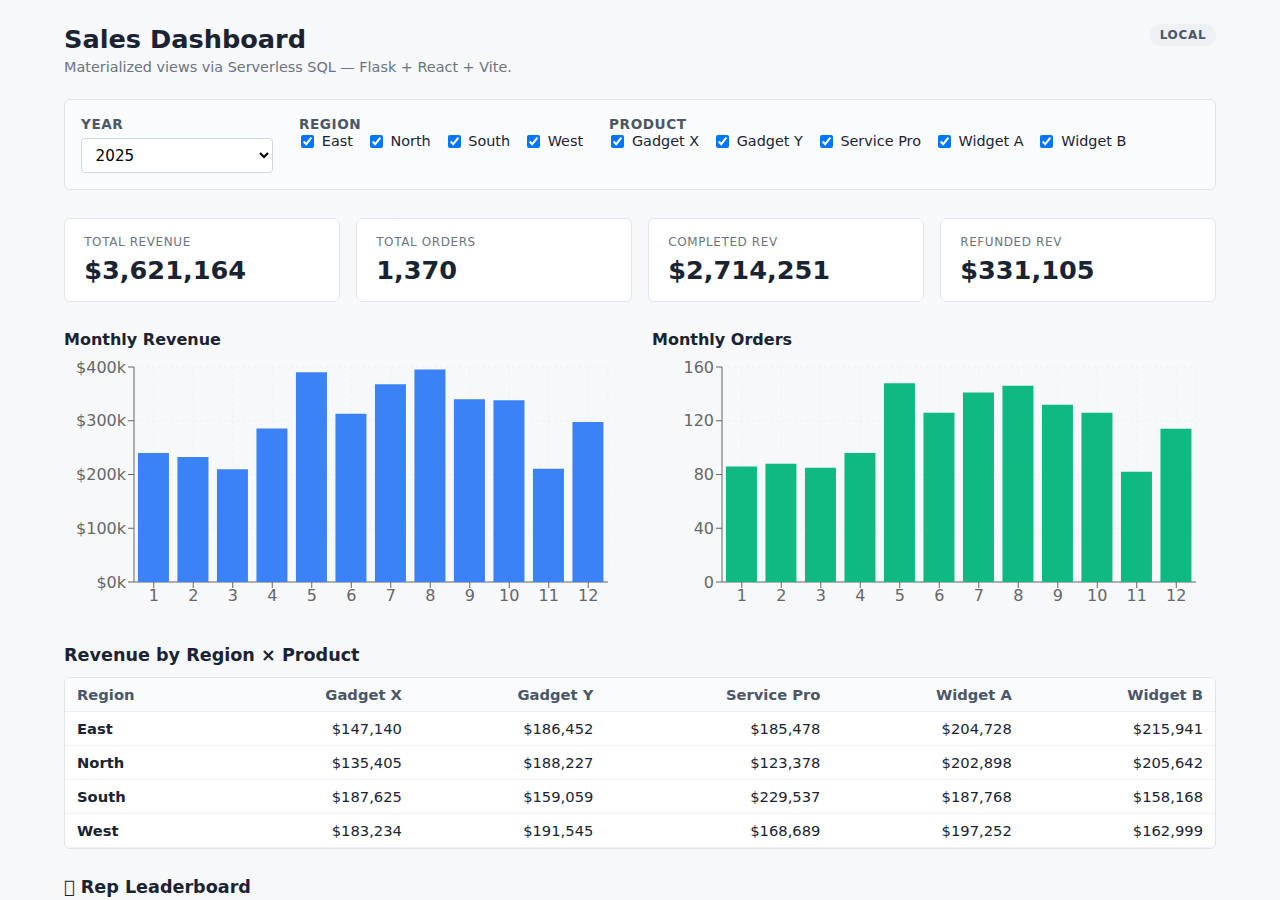
Task: Click the Monthly Revenue chart title
Action: pyautogui.click(x=142, y=340)
